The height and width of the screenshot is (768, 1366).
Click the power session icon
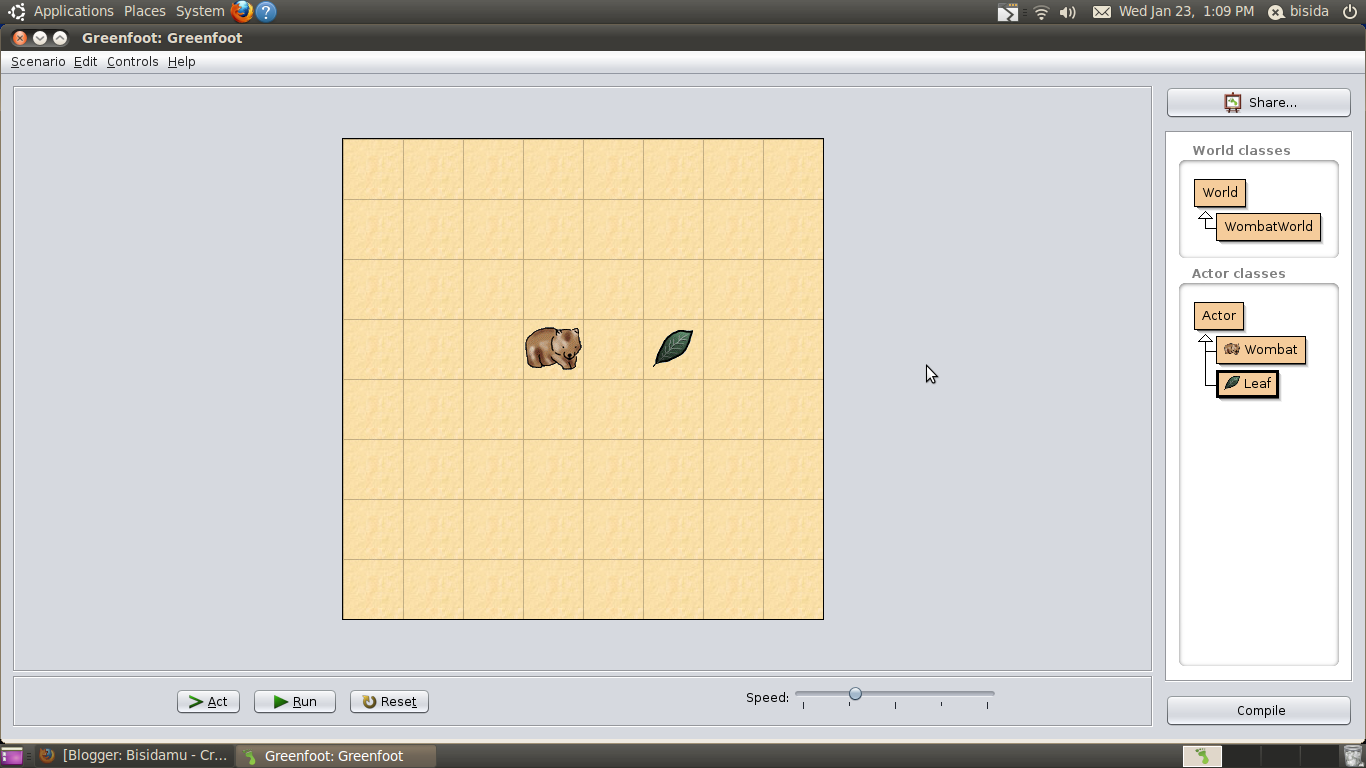coord(1348,12)
